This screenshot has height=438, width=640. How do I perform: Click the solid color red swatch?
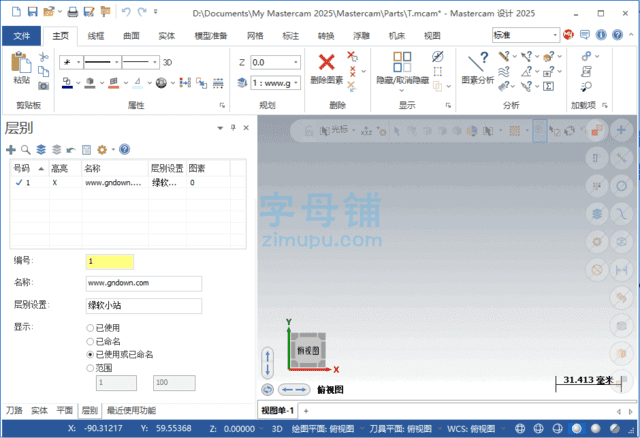[x=114, y=83]
